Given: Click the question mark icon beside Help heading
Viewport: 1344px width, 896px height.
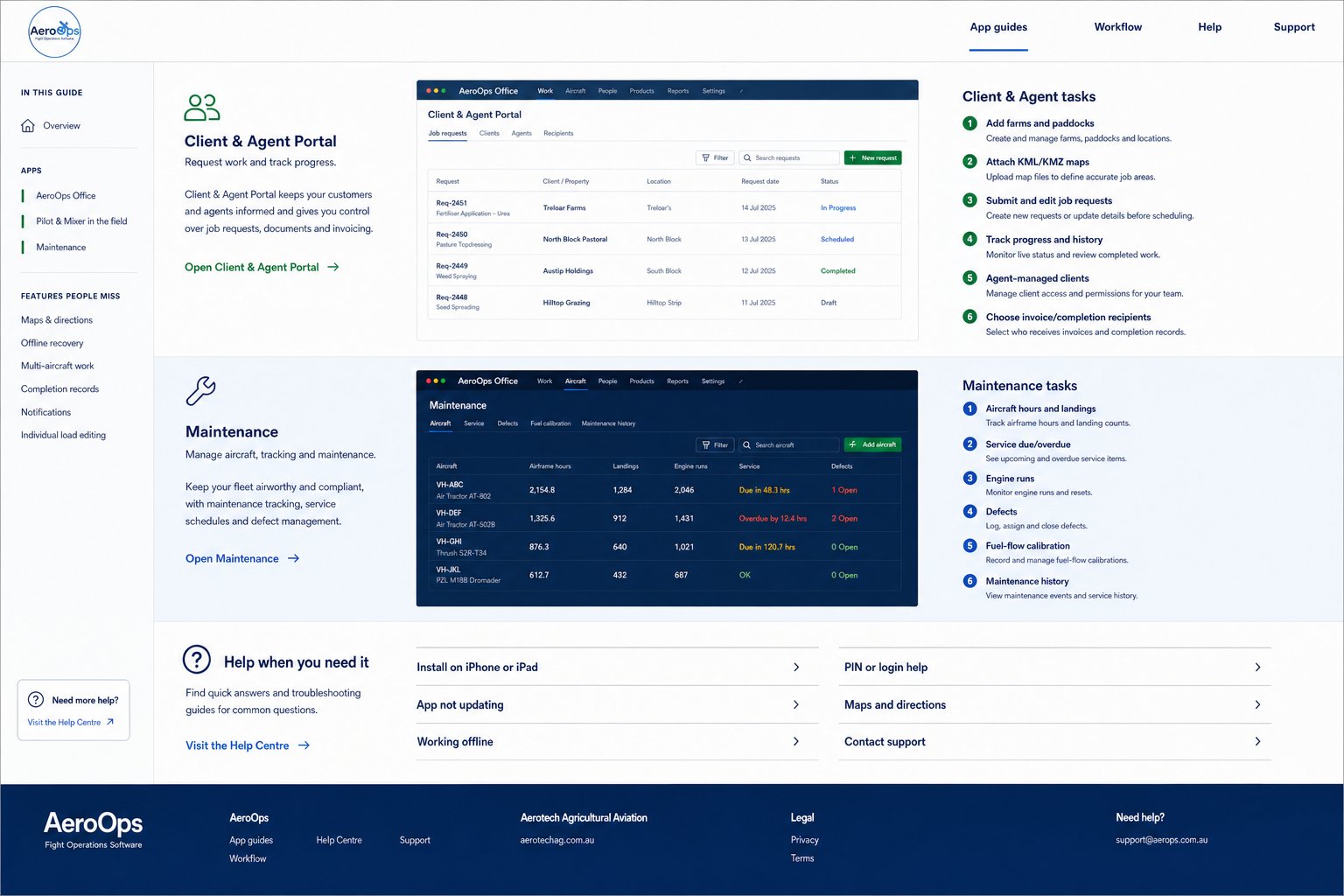Looking at the screenshot, I should pos(197,659).
